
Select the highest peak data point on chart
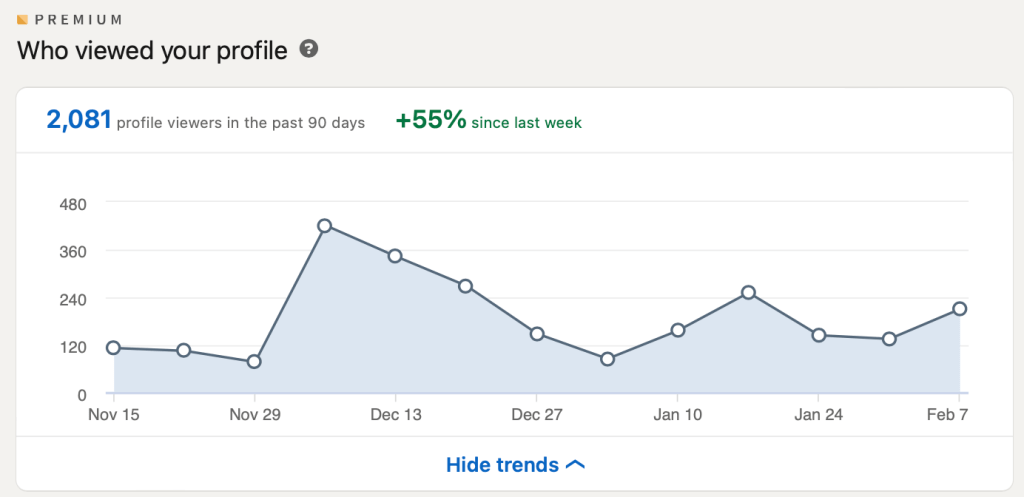tap(324, 226)
